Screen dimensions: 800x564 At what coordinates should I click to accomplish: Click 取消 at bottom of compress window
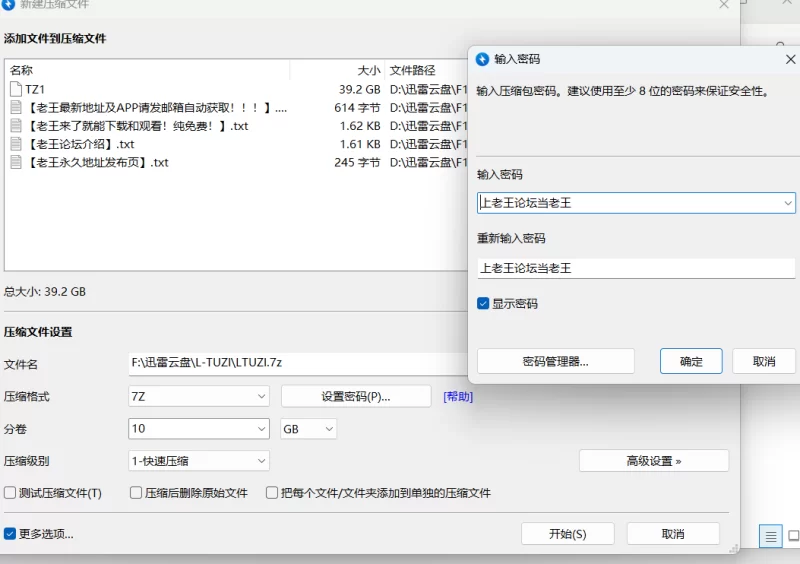(x=672, y=534)
